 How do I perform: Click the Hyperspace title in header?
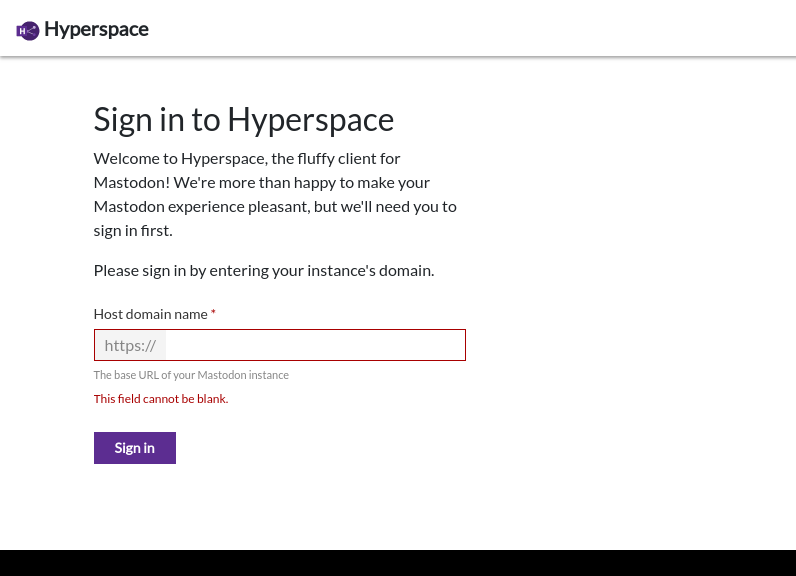(x=96, y=29)
